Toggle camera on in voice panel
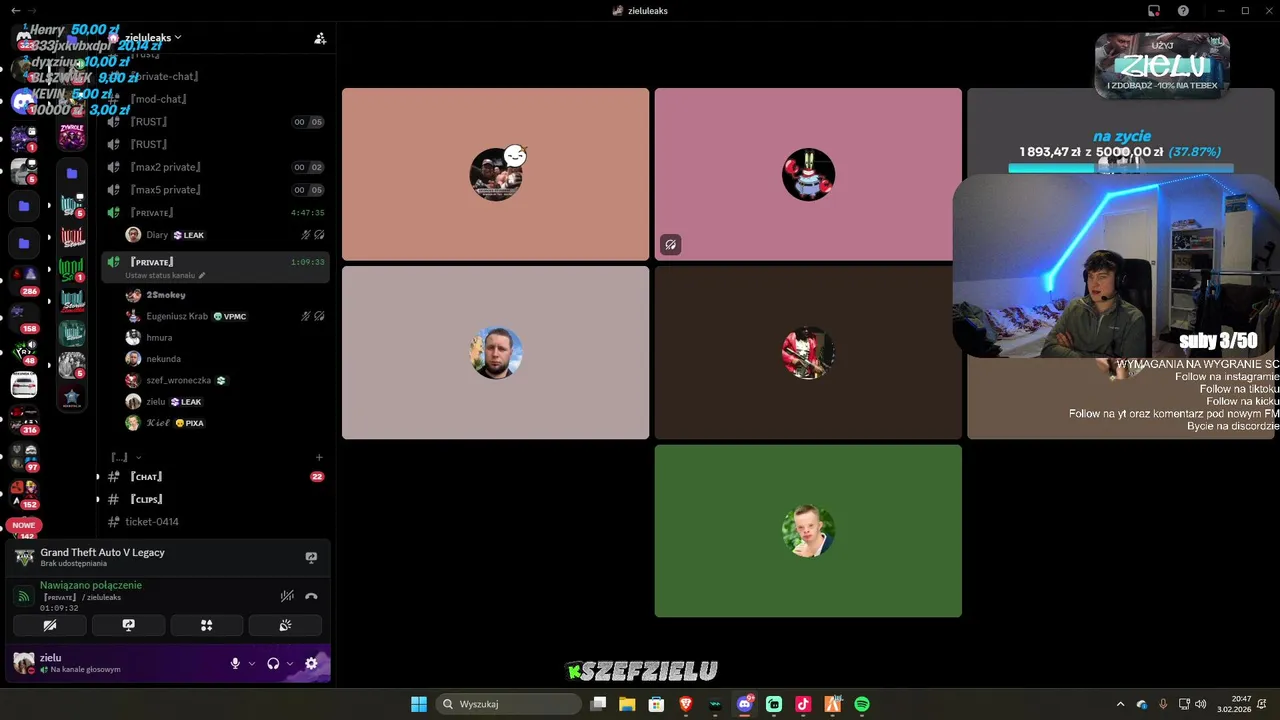 50,625
